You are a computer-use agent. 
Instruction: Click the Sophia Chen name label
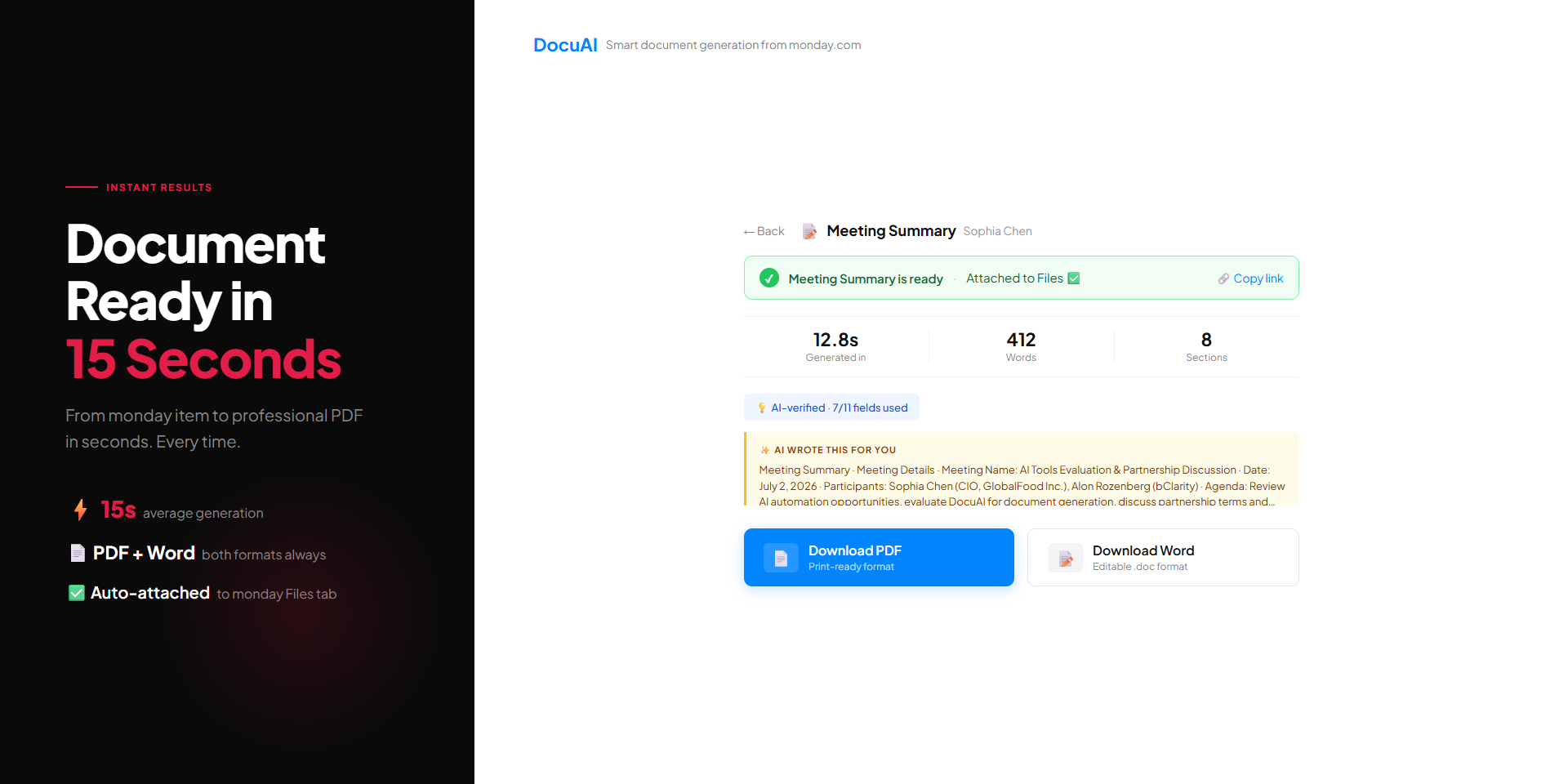(997, 231)
